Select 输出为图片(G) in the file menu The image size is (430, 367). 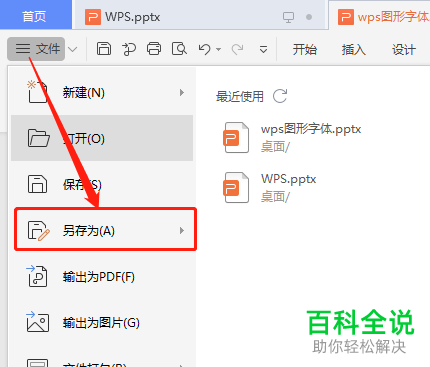pyautogui.click(x=102, y=323)
